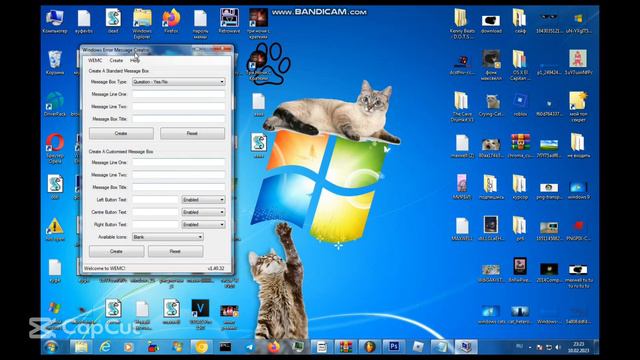The height and width of the screenshot is (360, 640).
Task: Click the volume speaker tray icon
Action: click(x=558, y=347)
